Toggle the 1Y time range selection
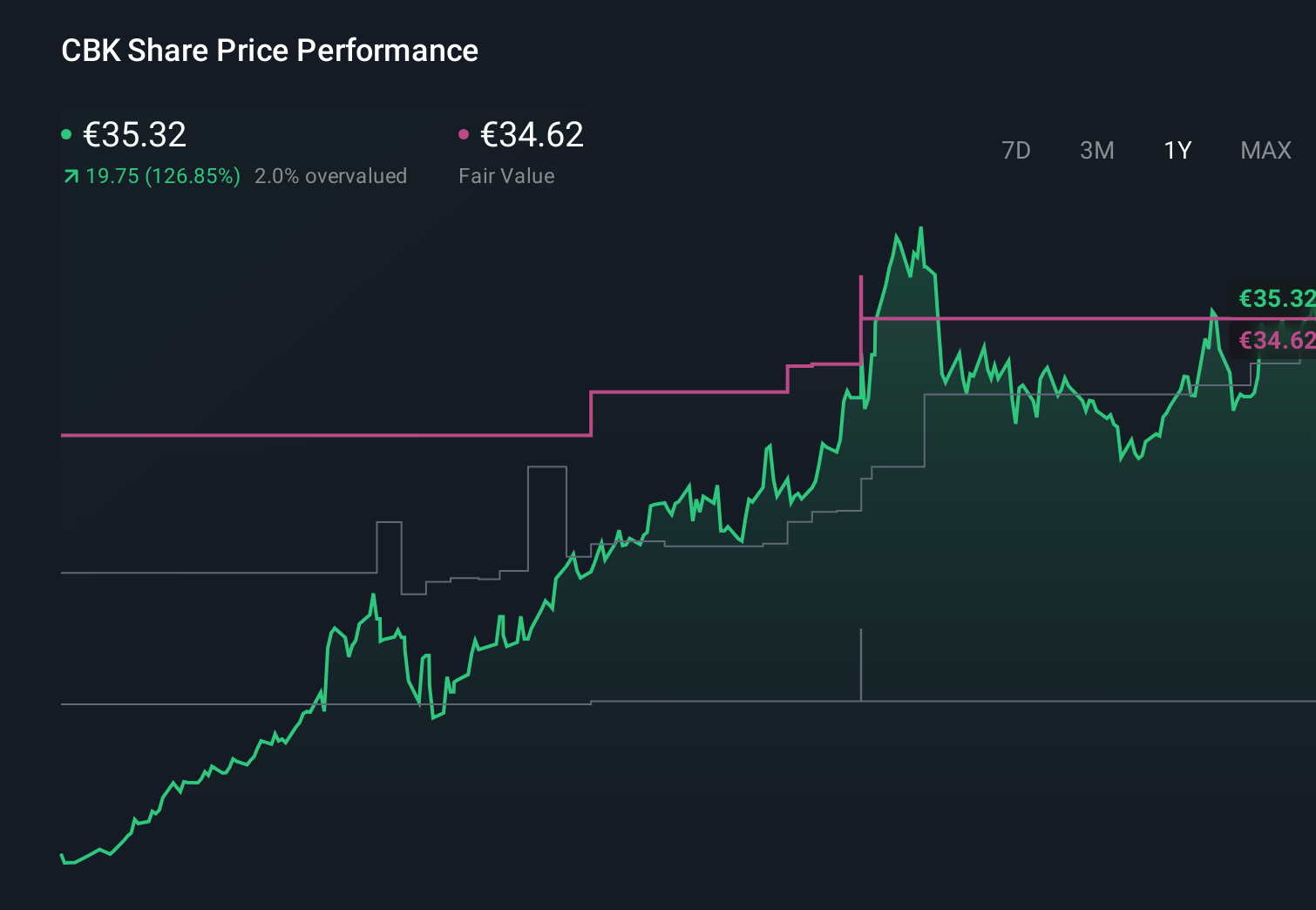1316x910 pixels. point(1177,150)
